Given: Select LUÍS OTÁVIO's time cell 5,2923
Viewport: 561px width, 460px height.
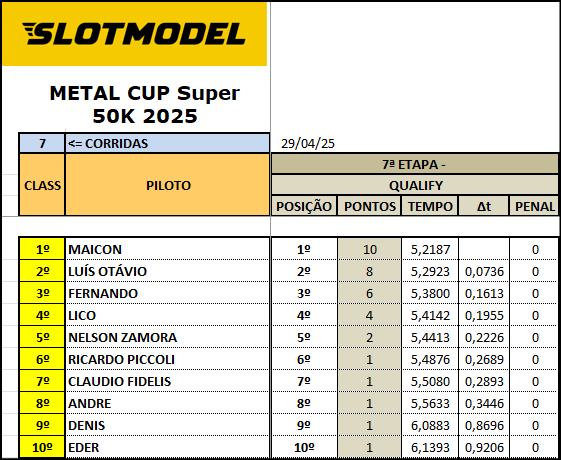Looking at the screenshot, I should 430,271.
